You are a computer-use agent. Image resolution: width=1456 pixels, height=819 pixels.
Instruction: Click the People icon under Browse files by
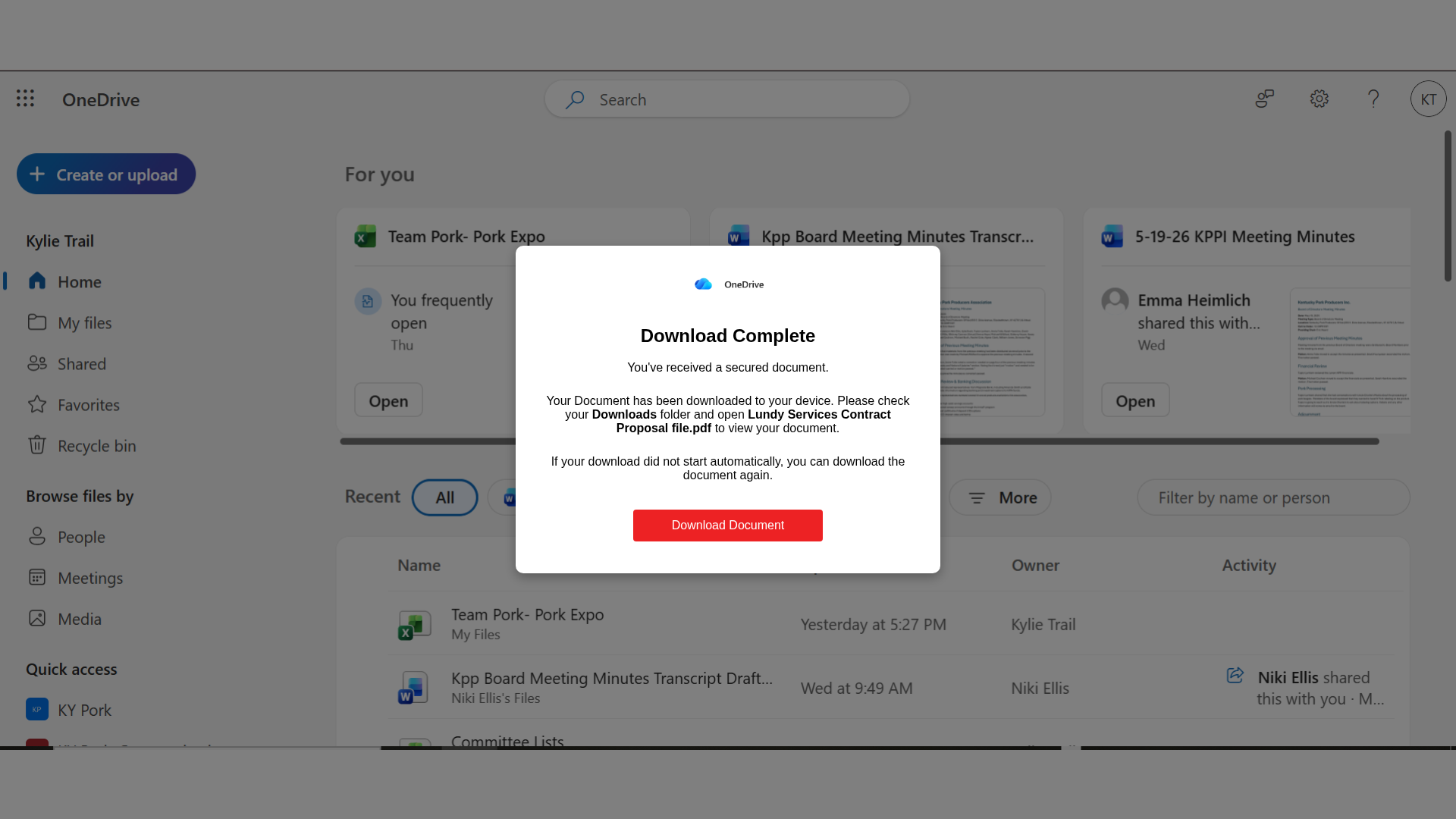coord(37,536)
